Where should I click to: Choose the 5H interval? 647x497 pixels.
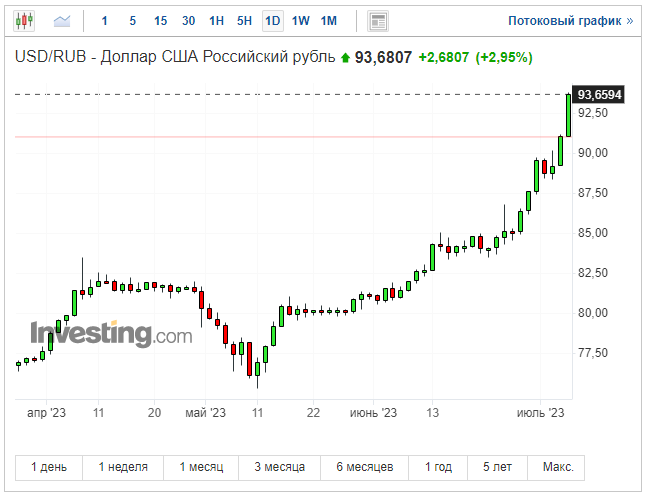coord(244,21)
